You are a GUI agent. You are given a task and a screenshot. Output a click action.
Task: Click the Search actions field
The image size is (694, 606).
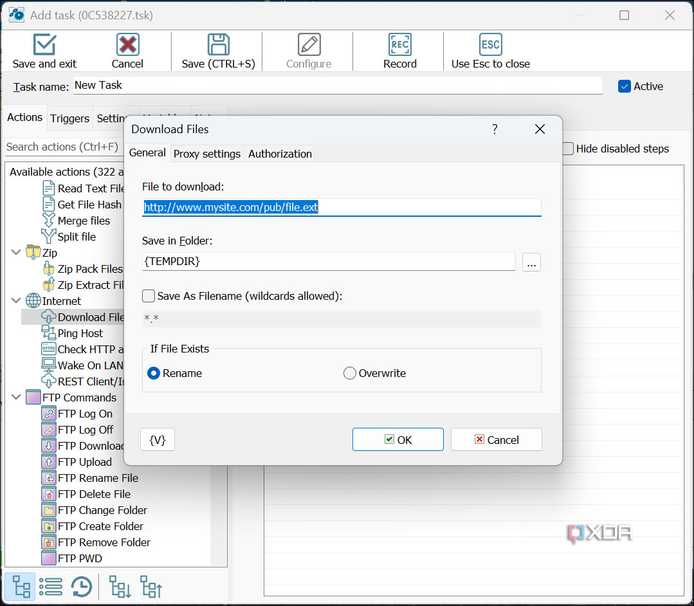[x=63, y=147]
